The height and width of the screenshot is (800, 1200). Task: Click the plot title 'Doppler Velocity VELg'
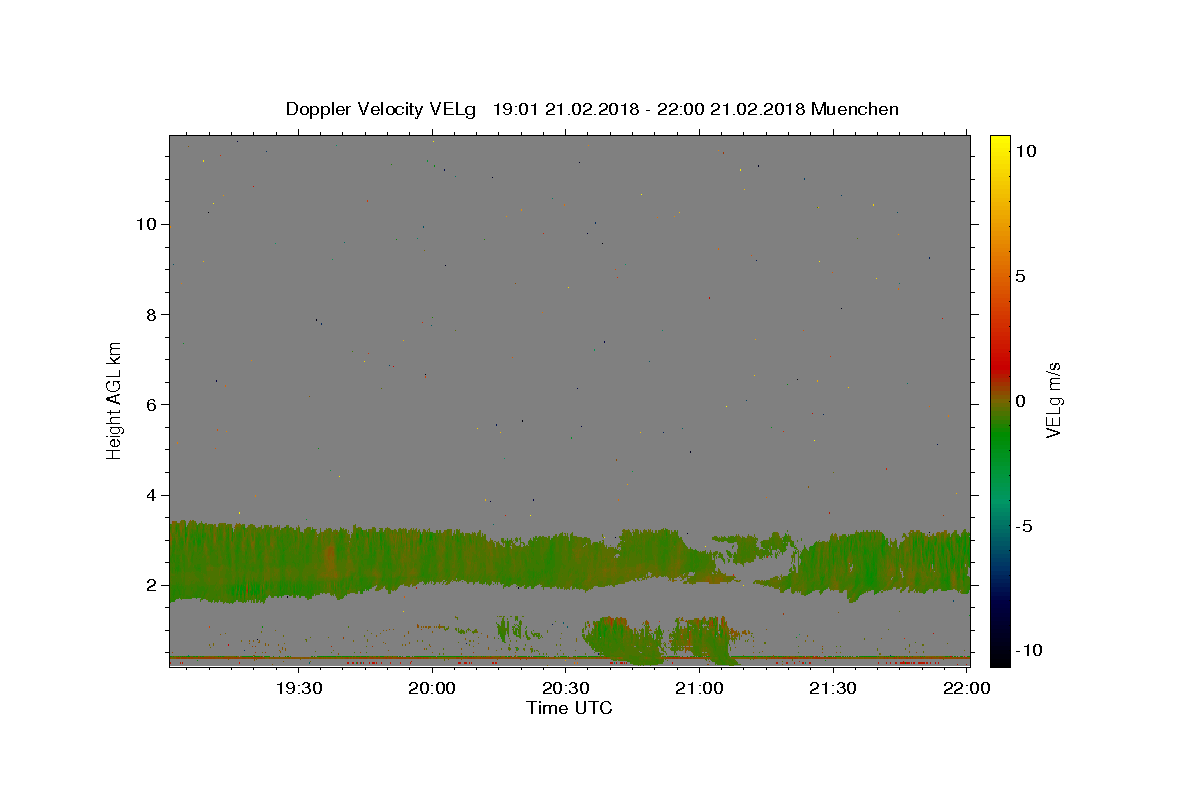pyautogui.click(x=383, y=109)
